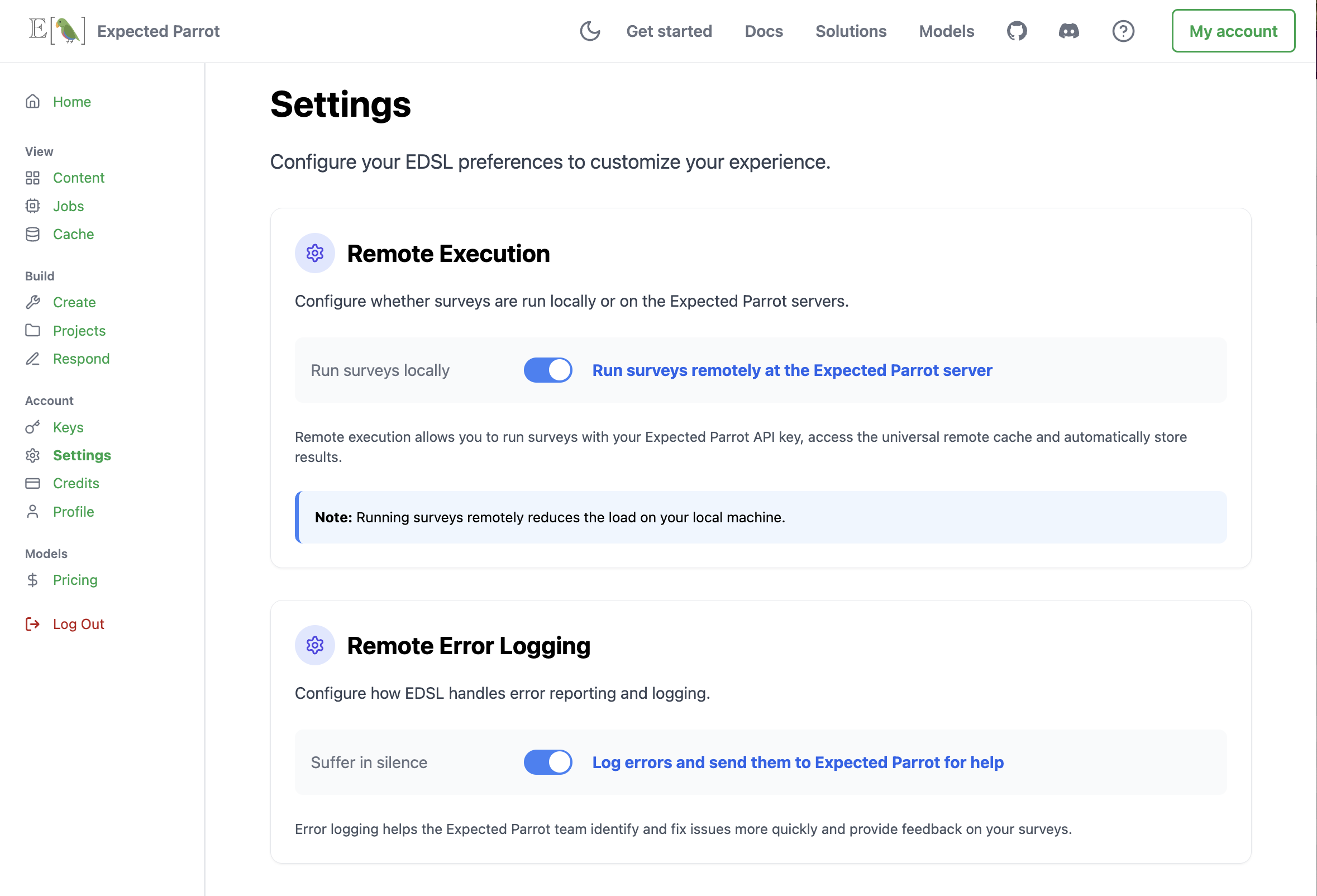This screenshot has height=896, width=1317.
Task: Click the Keys icon under Account
Action: (33, 427)
